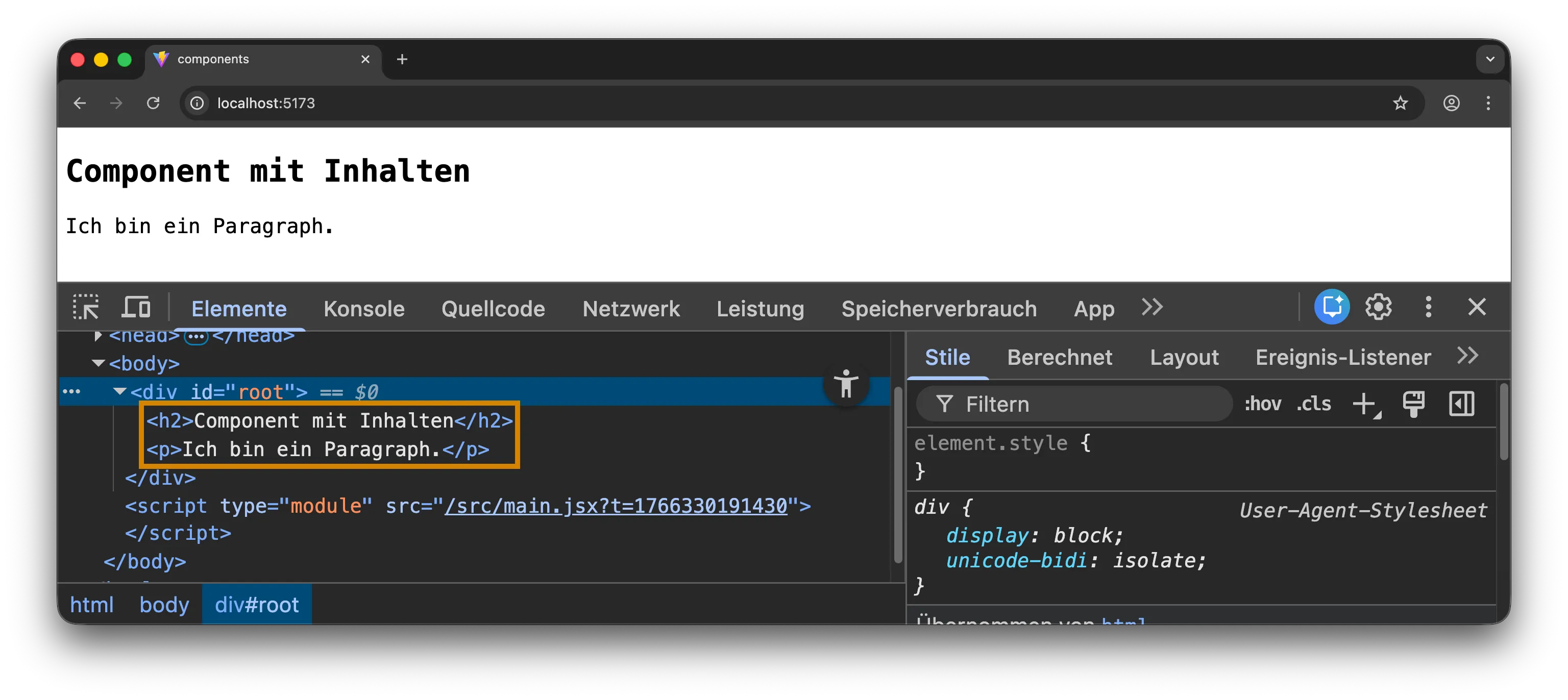The image size is (1568, 700).
Task: Toggle the :hov pseudo-class state panel
Action: click(1263, 404)
